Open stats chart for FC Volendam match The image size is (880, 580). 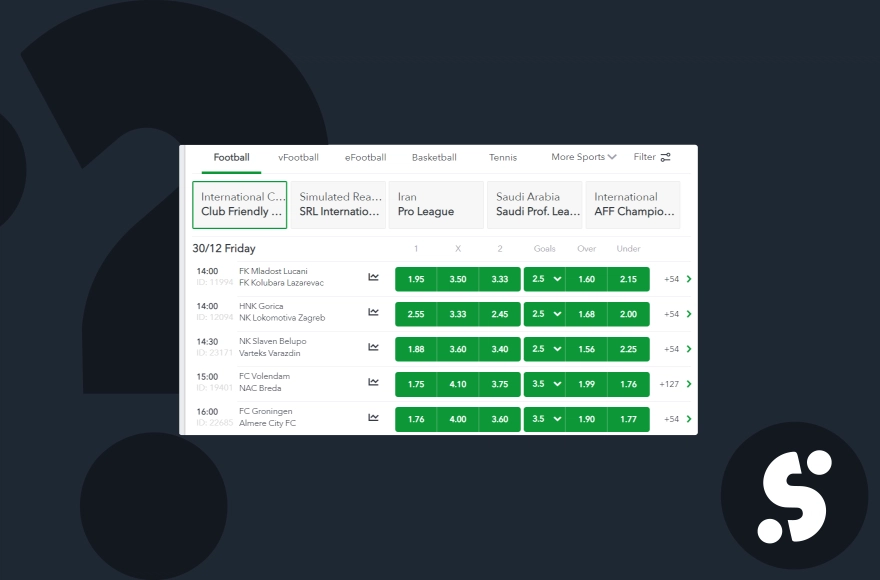point(373,382)
